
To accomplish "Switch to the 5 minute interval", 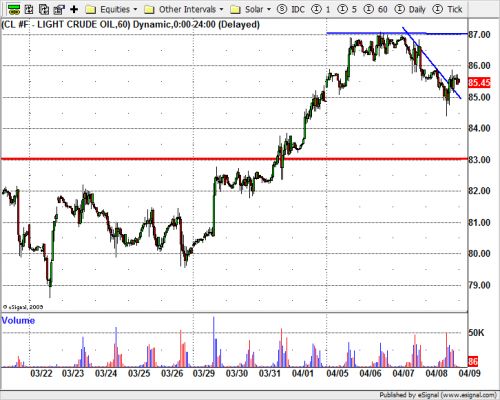I will point(347,9).
